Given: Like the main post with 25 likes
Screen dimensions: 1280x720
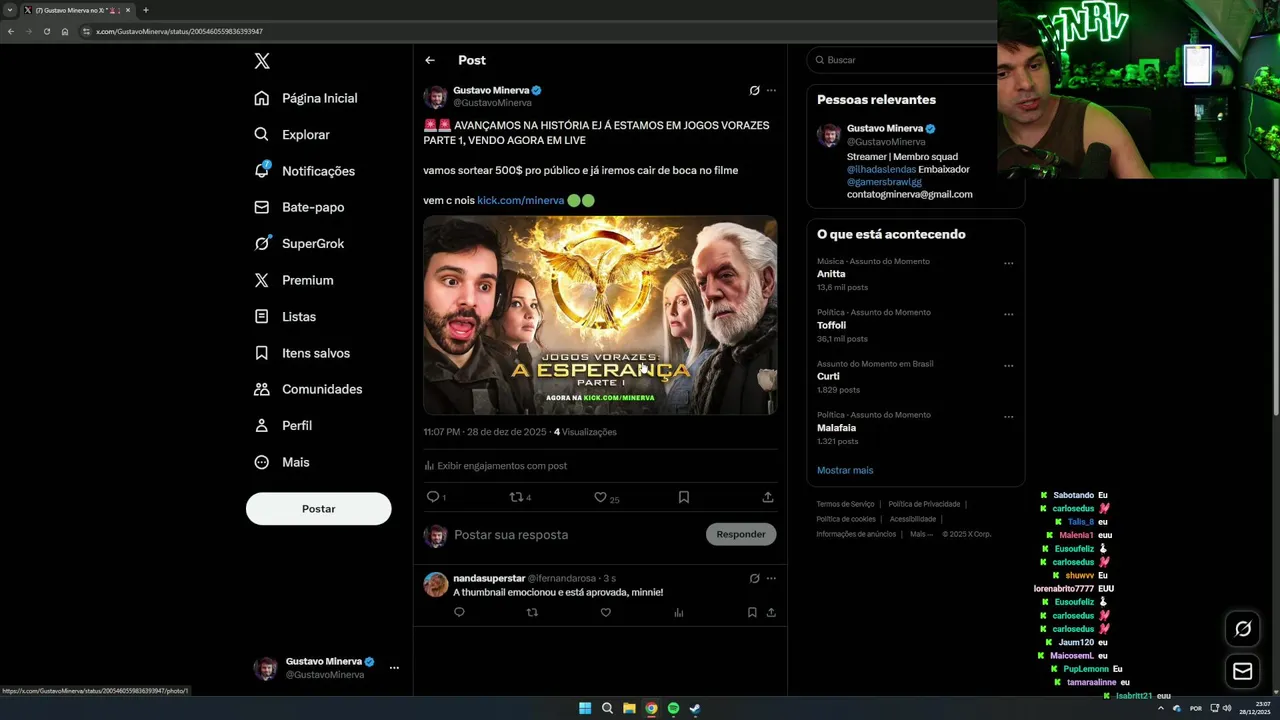Looking at the screenshot, I should 600,497.
